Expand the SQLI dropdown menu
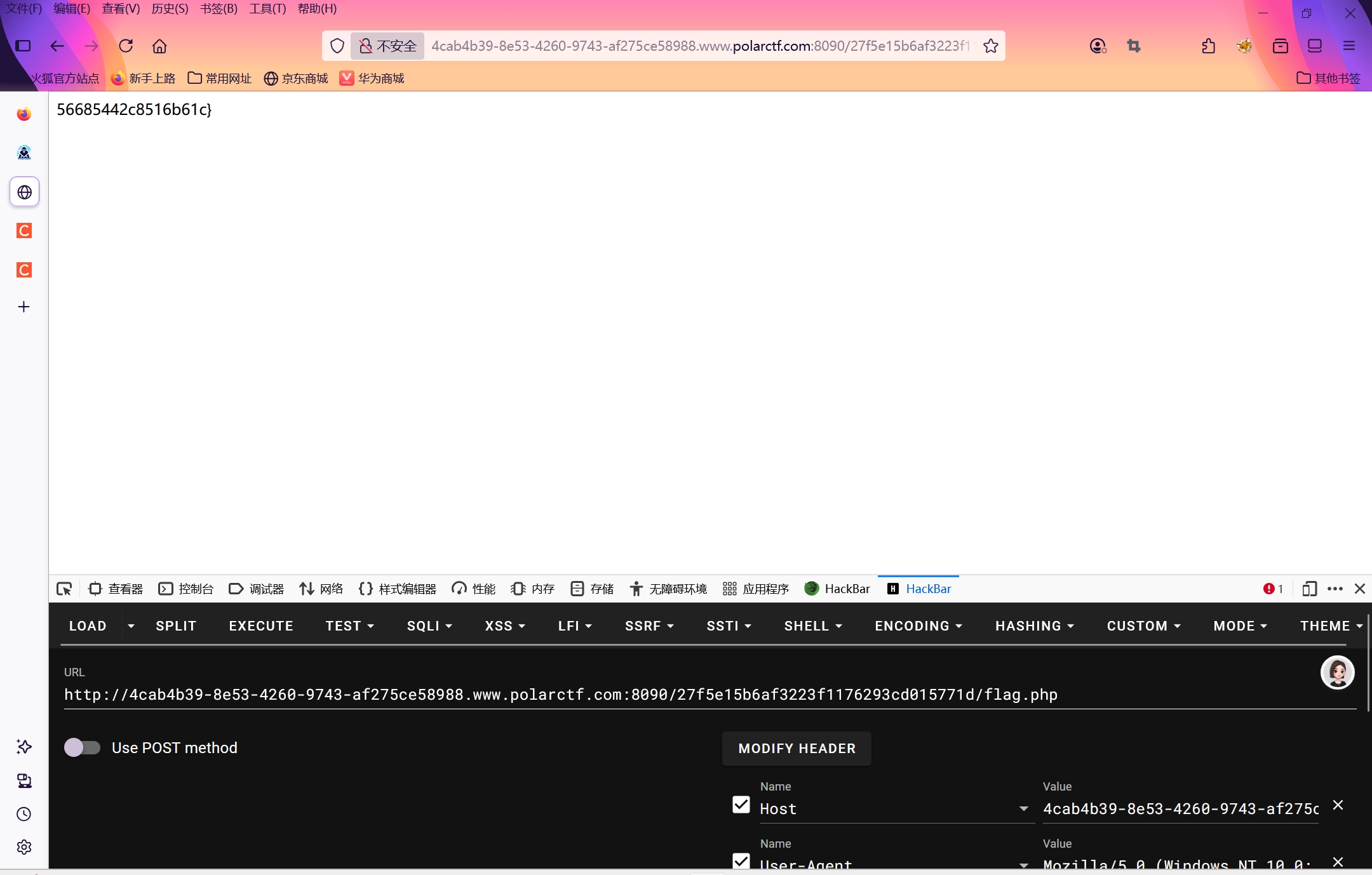1372x875 pixels. (x=429, y=626)
